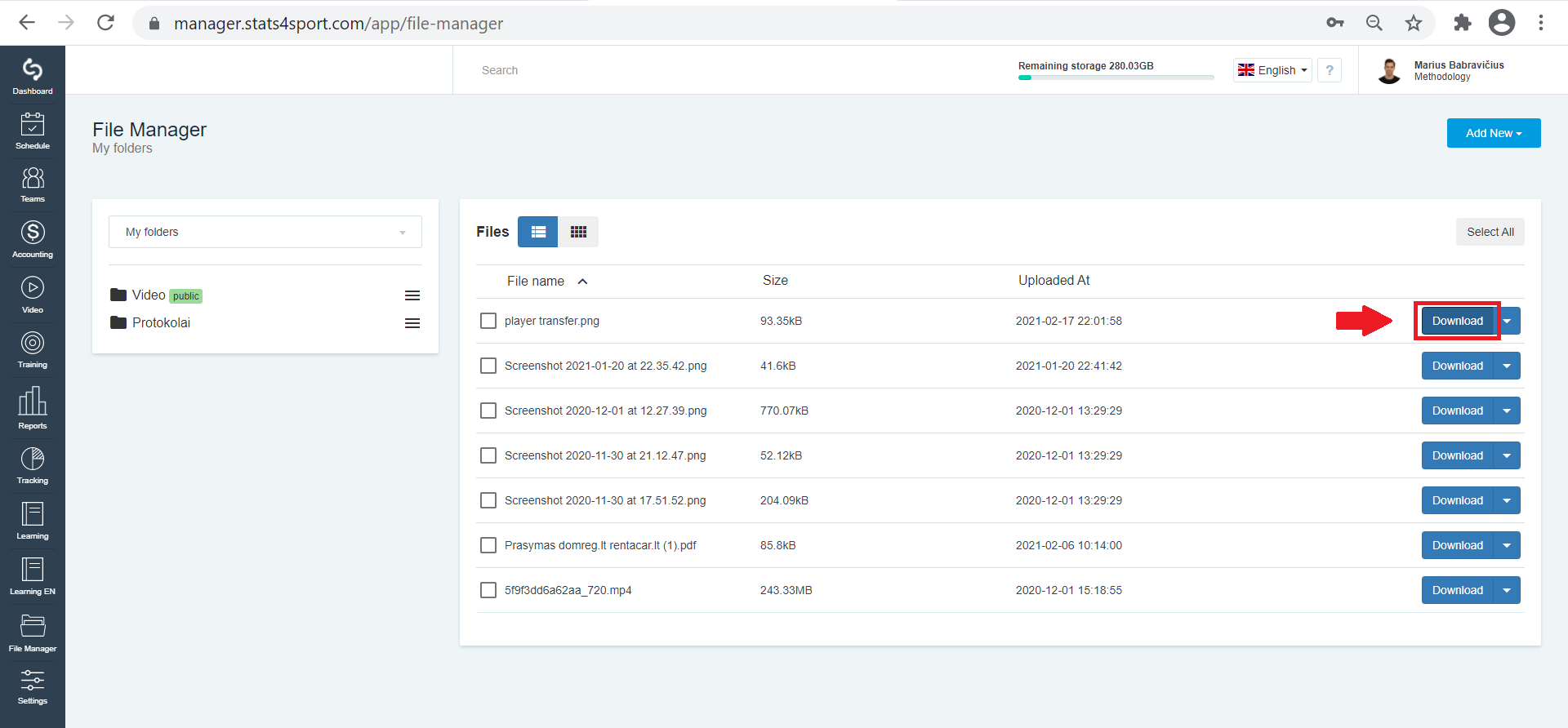1568x728 pixels.
Task: Open the English language dropdown
Action: pos(1272,70)
